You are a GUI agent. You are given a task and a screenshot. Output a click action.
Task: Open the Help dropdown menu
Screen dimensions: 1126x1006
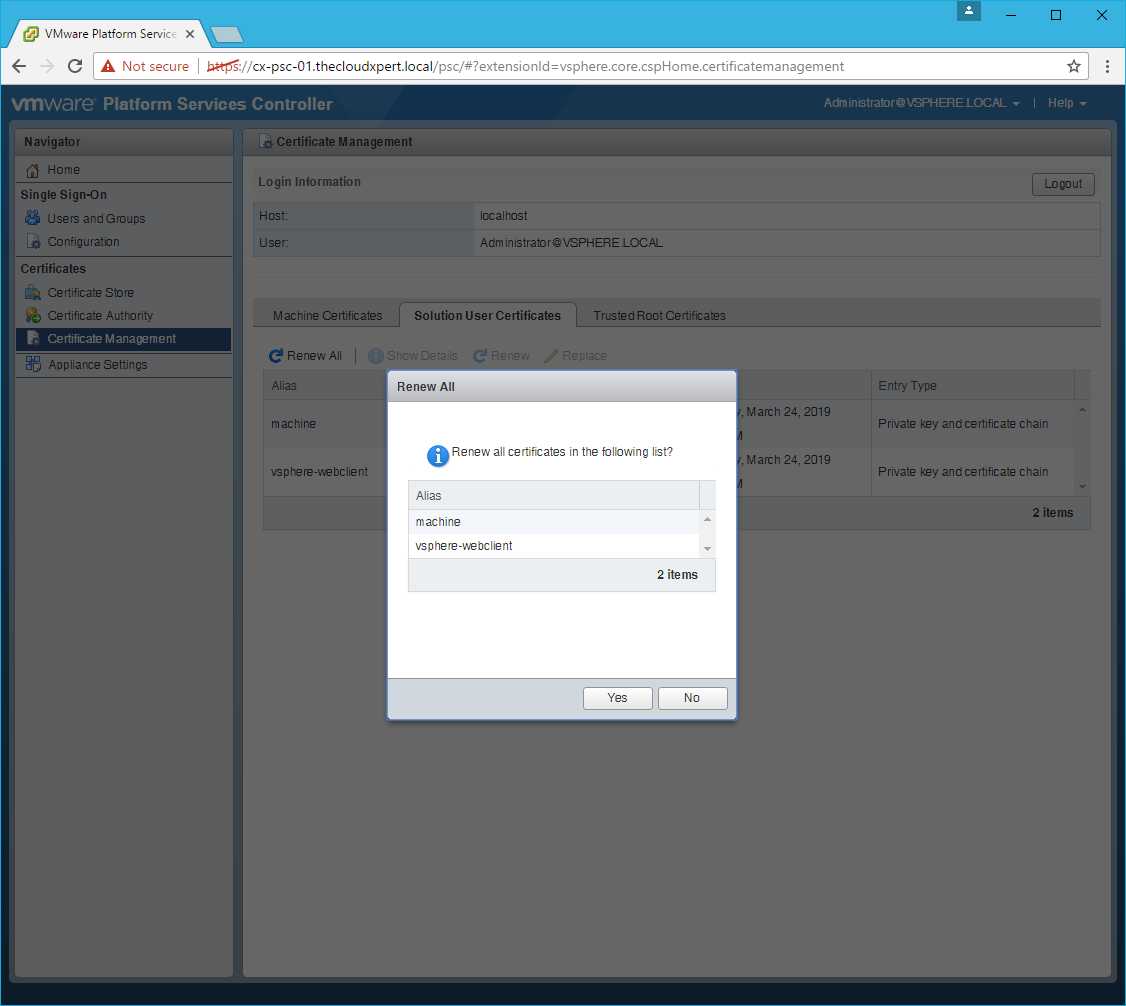(x=1066, y=103)
